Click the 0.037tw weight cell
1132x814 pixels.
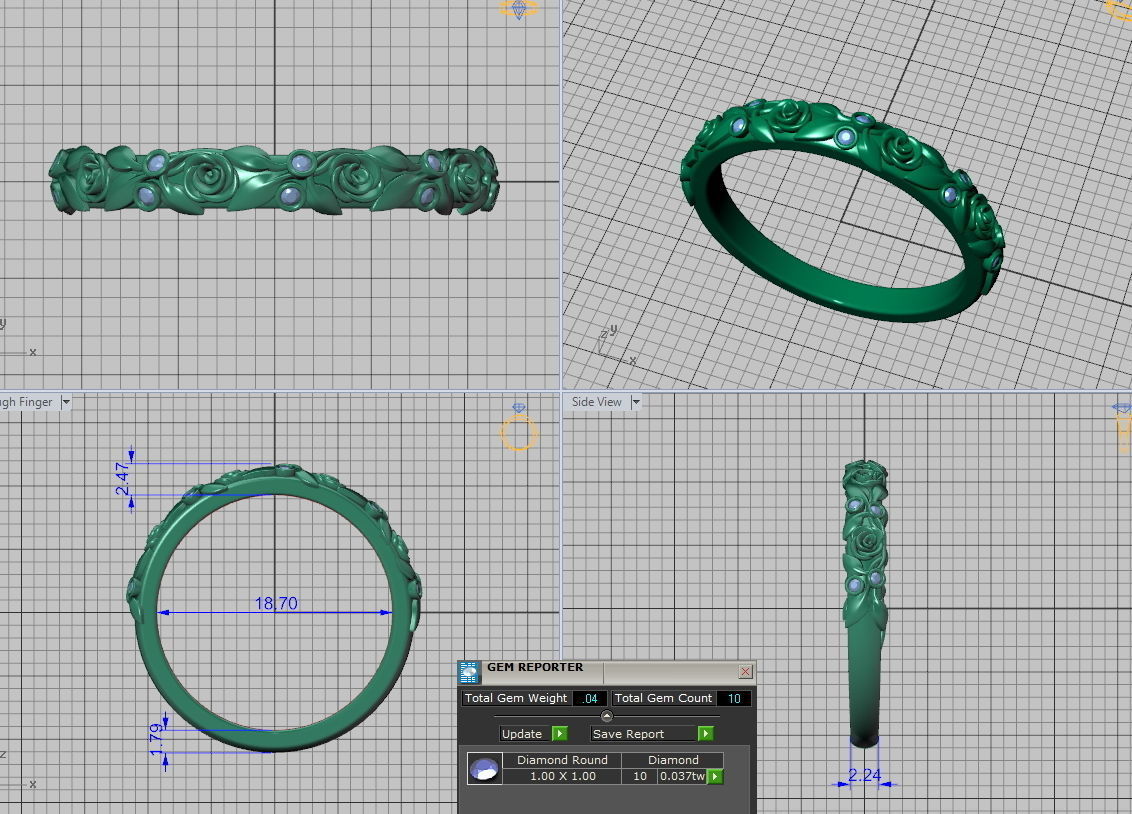coord(682,776)
